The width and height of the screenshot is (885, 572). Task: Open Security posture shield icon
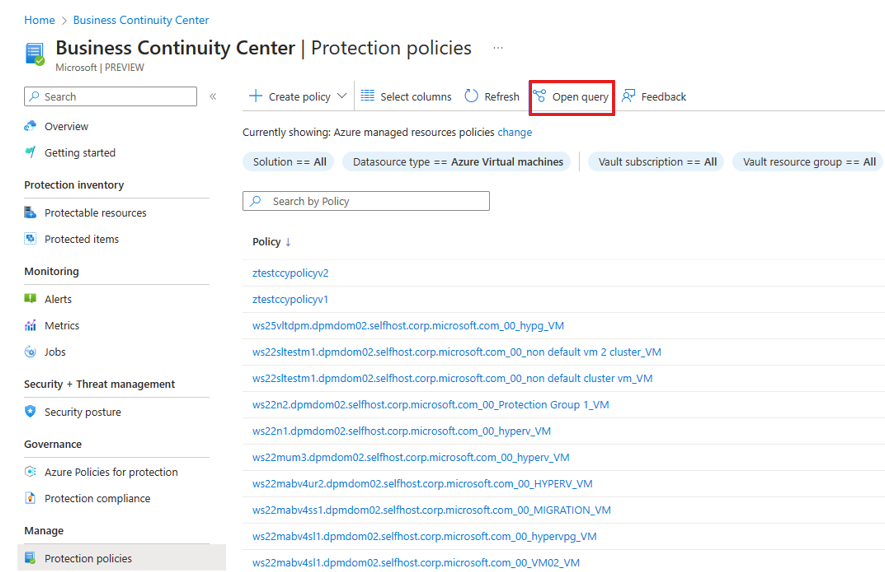[30, 412]
